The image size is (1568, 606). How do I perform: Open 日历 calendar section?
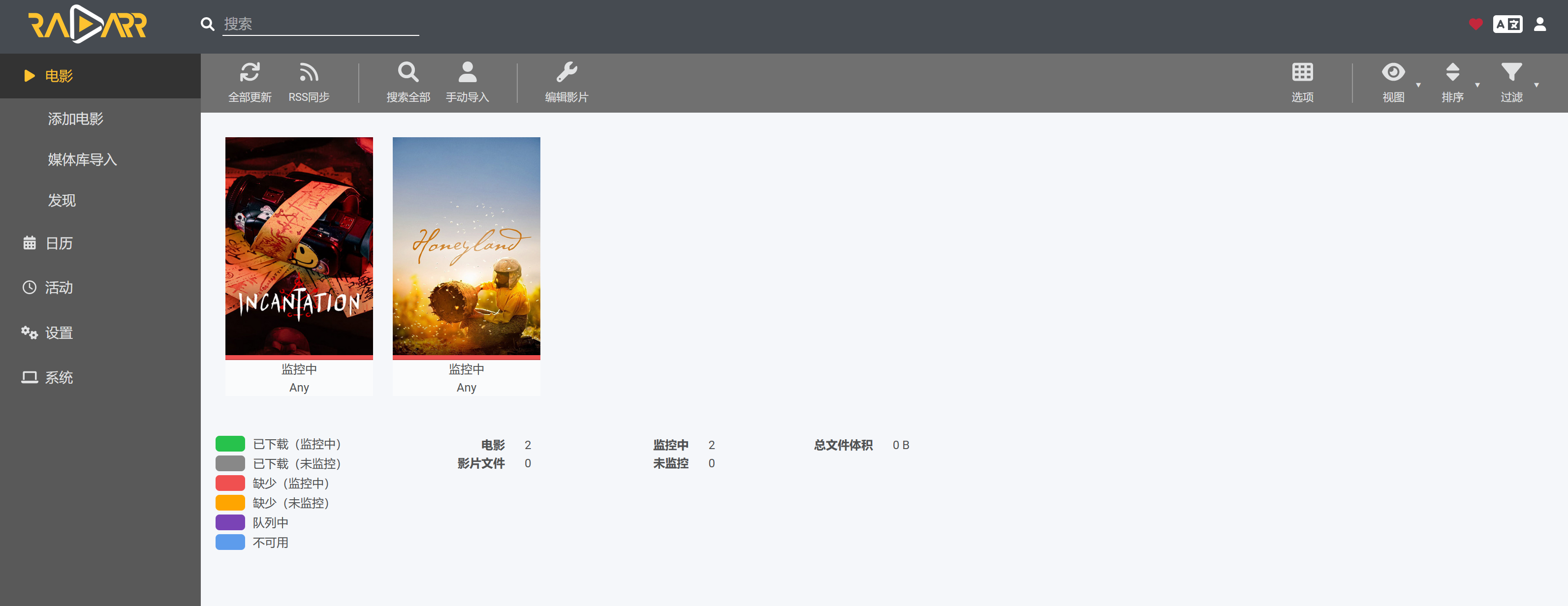click(100, 243)
